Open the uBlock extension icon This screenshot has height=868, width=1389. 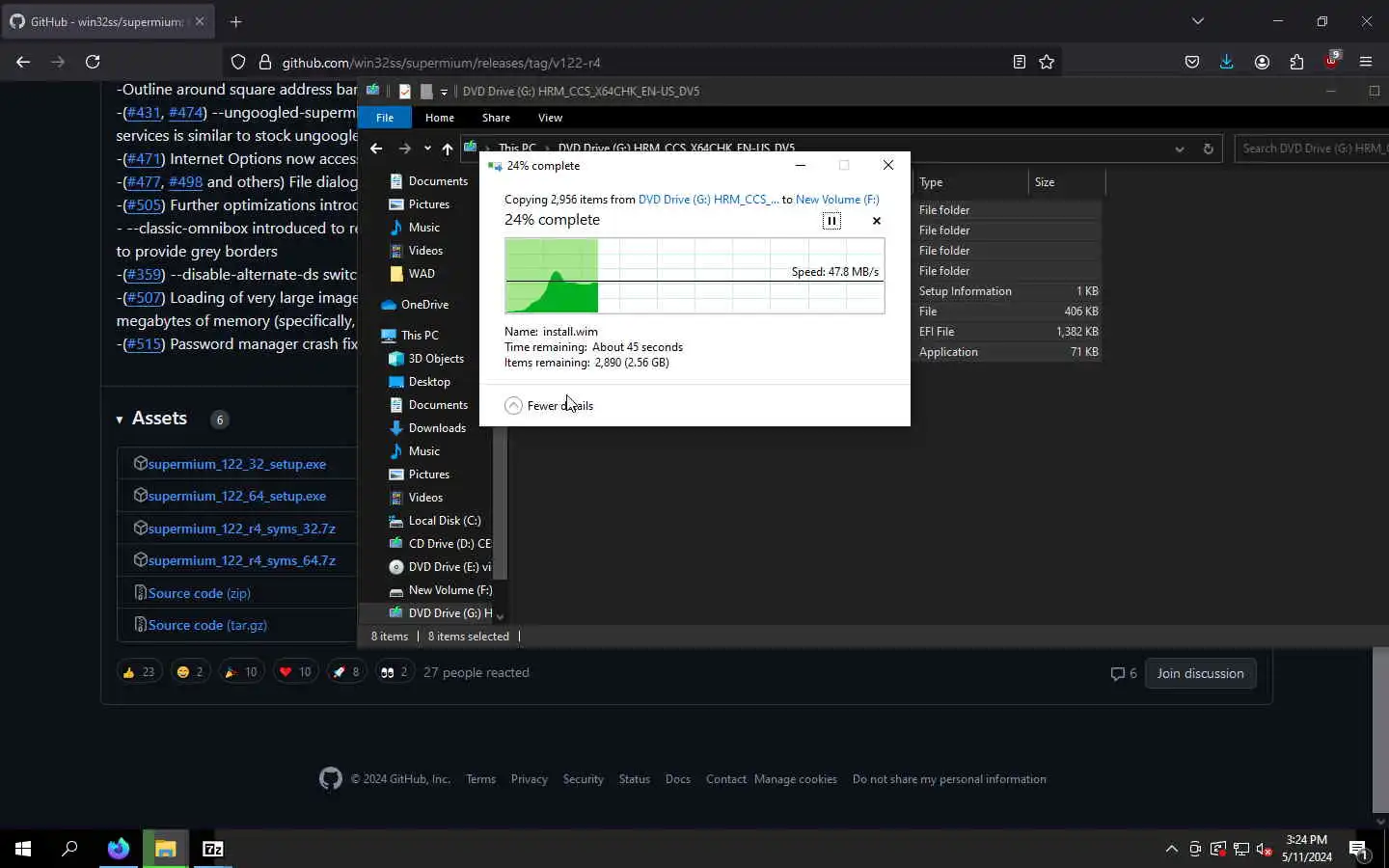[1331, 61]
